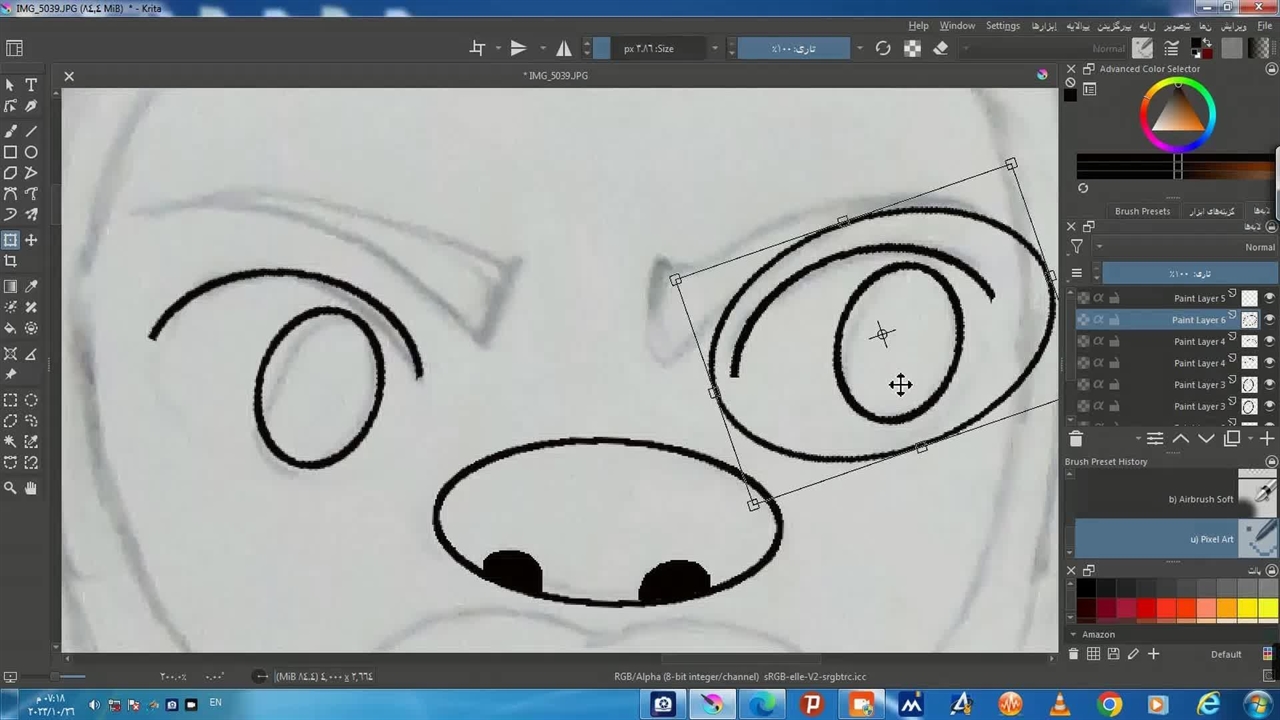Choose the Move tool

click(31, 240)
